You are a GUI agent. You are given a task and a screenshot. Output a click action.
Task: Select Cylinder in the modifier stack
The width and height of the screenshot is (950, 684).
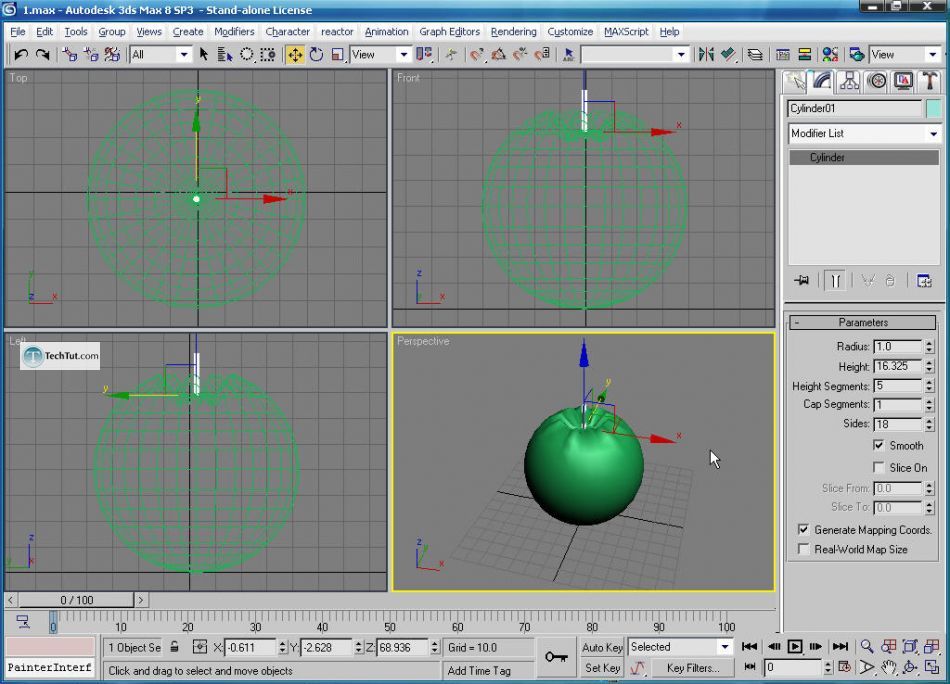tap(864, 158)
